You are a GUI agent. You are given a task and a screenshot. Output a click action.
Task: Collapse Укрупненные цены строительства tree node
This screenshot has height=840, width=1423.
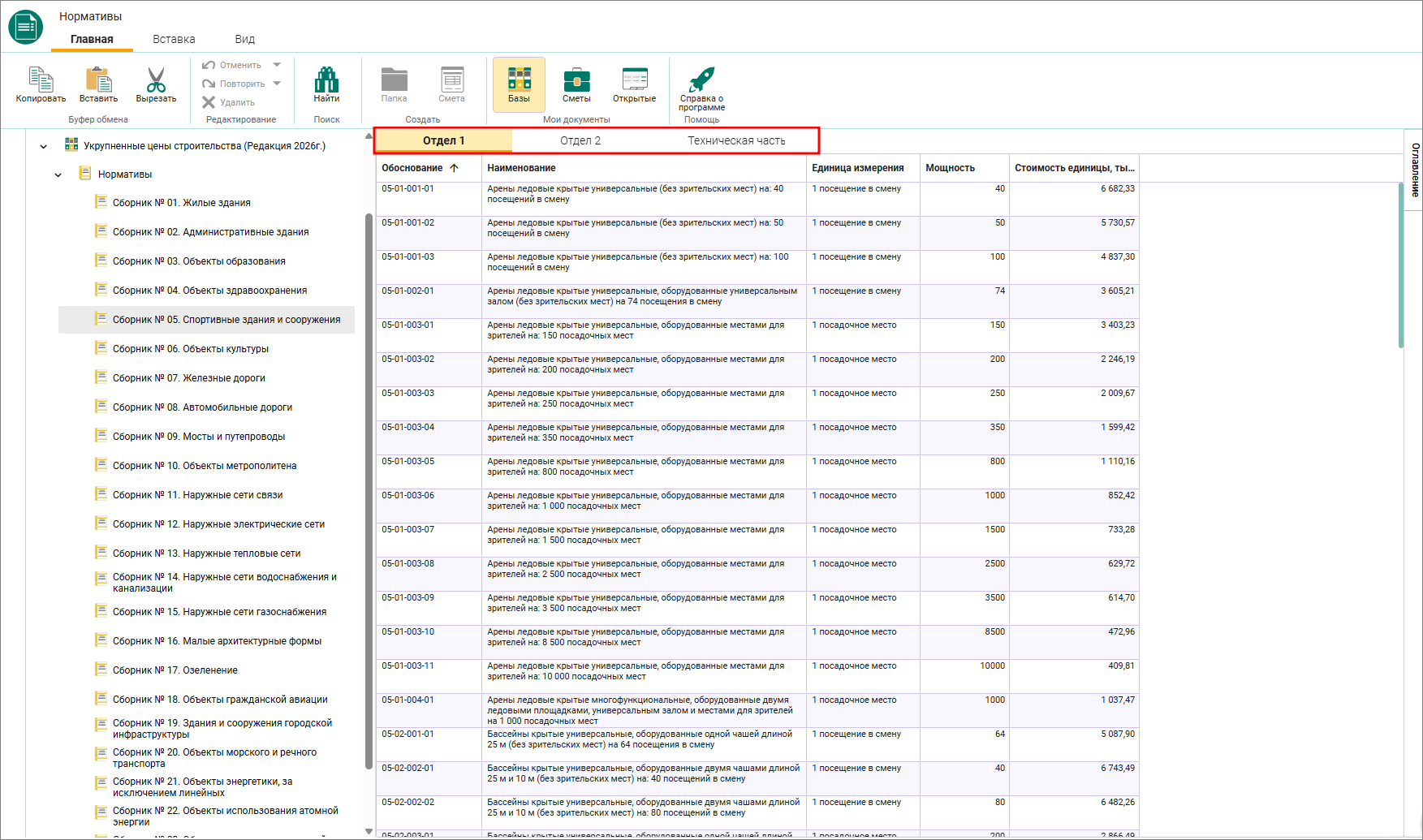click(43, 146)
